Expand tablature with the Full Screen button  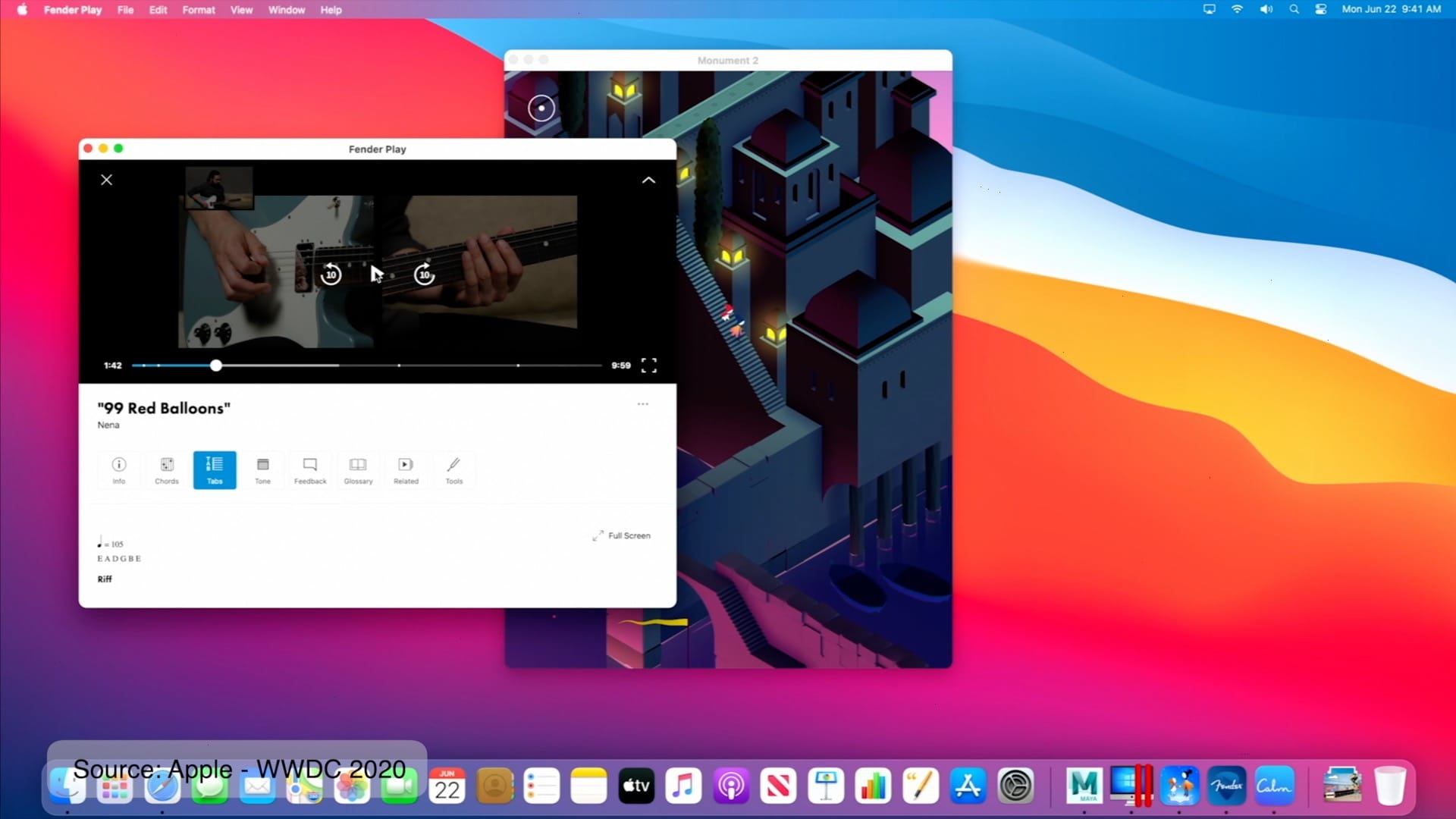pyautogui.click(x=621, y=535)
